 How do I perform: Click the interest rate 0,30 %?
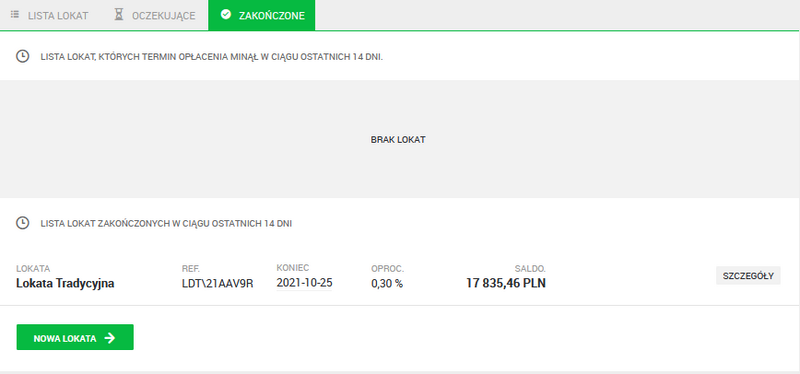coord(387,284)
